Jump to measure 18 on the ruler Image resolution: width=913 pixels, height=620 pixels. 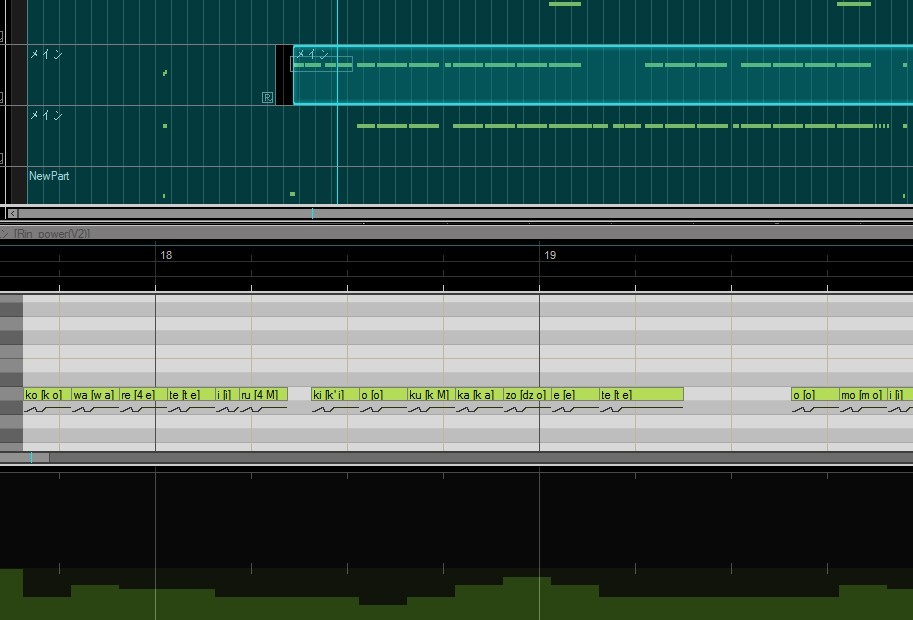click(x=165, y=255)
